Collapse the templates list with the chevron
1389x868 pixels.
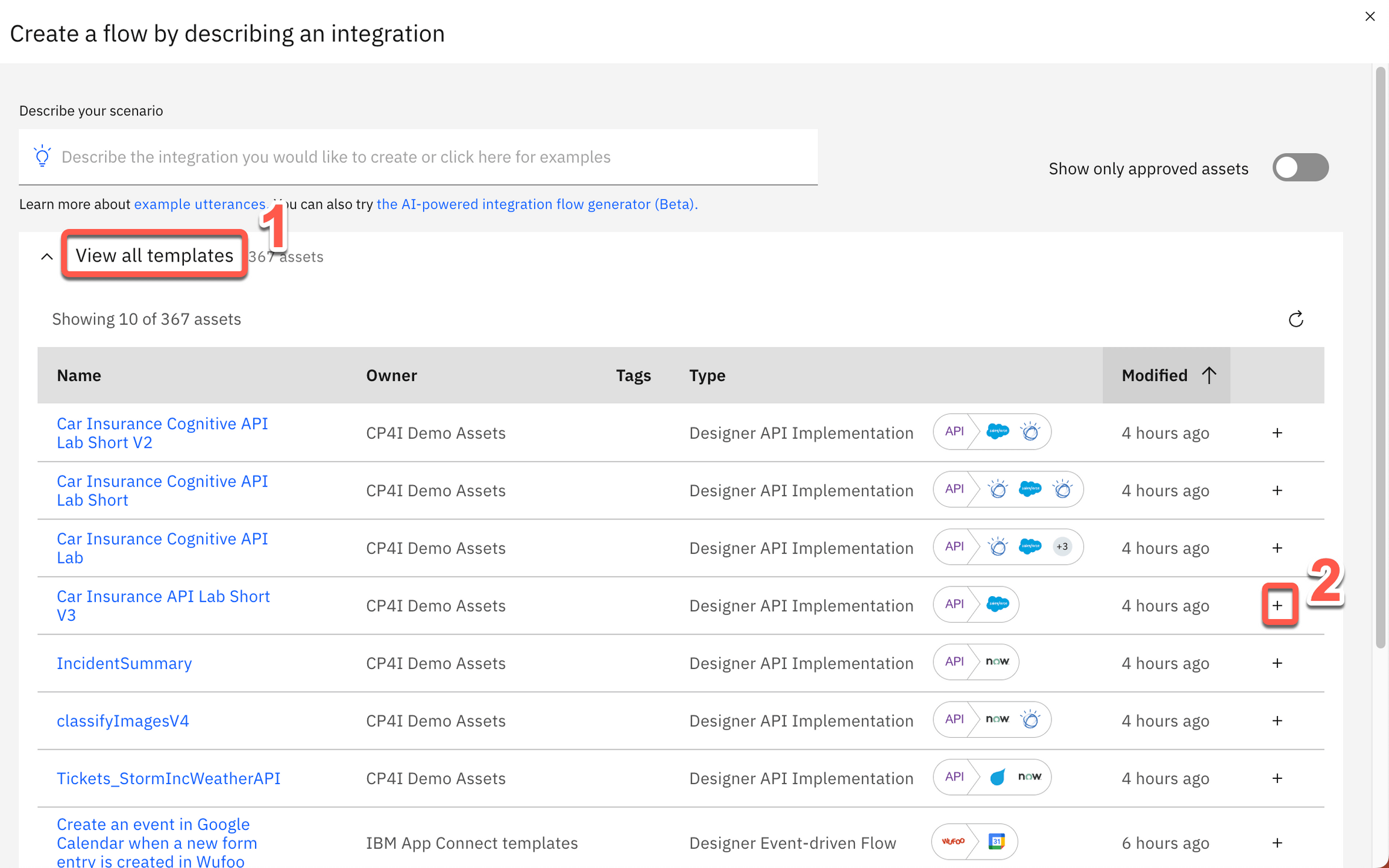click(x=47, y=256)
